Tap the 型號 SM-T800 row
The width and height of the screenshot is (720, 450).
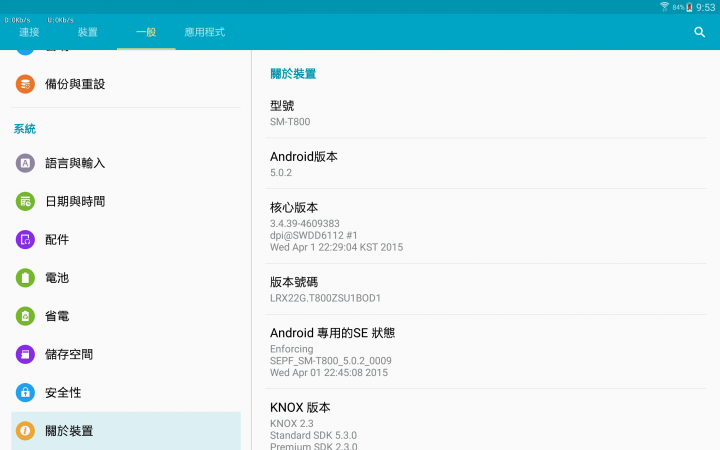pyautogui.click(x=486, y=113)
